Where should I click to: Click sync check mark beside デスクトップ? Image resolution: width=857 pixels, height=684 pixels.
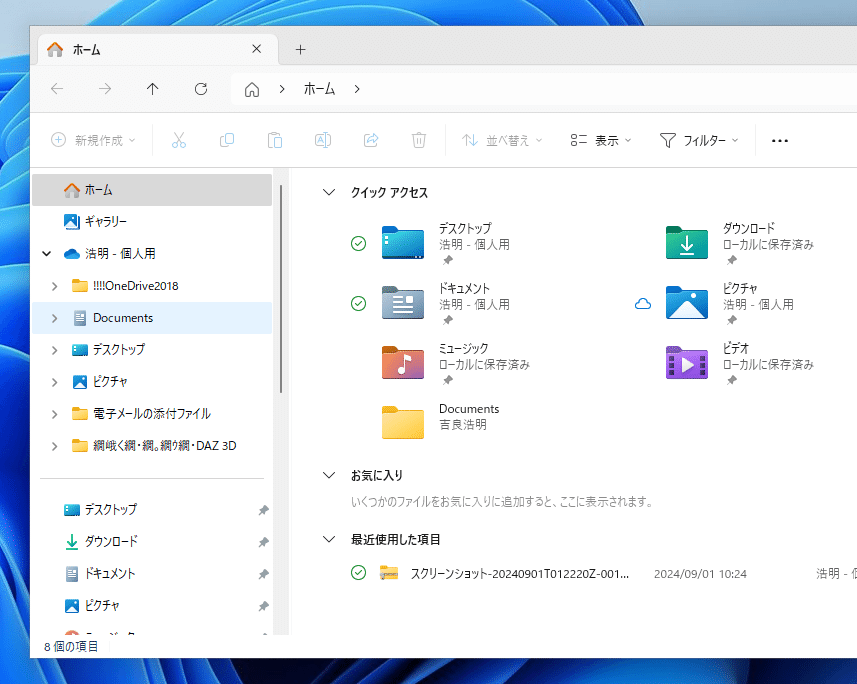pyautogui.click(x=359, y=243)
